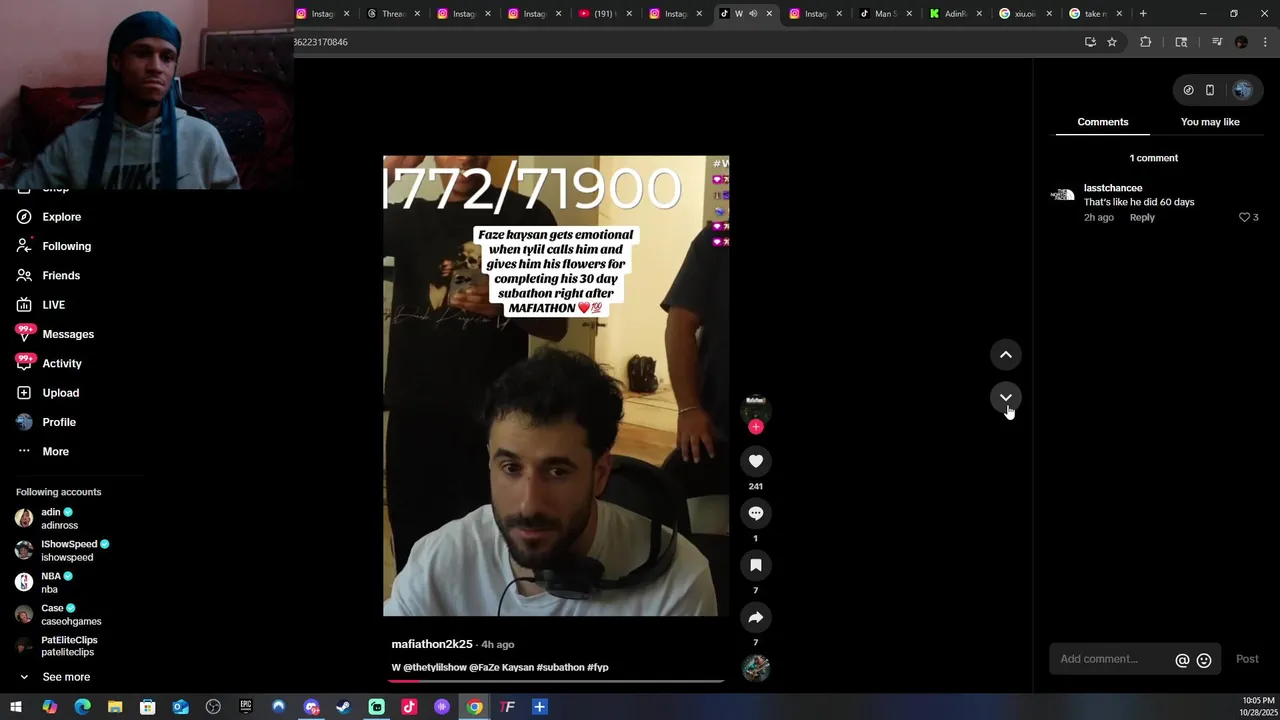Open Steam from the taskbar
Screen dimensions: 1280x720
pyautogui.click(x=343, y=707)
